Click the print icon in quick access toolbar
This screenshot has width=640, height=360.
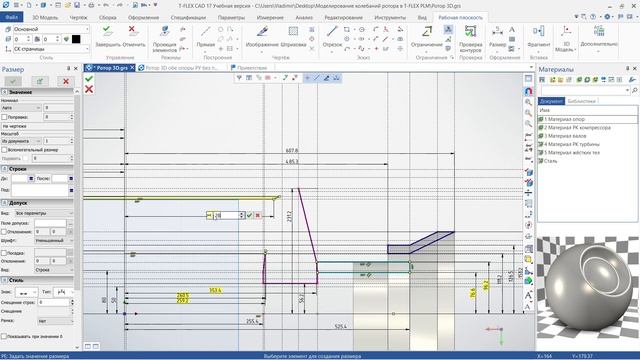point(91,5)
